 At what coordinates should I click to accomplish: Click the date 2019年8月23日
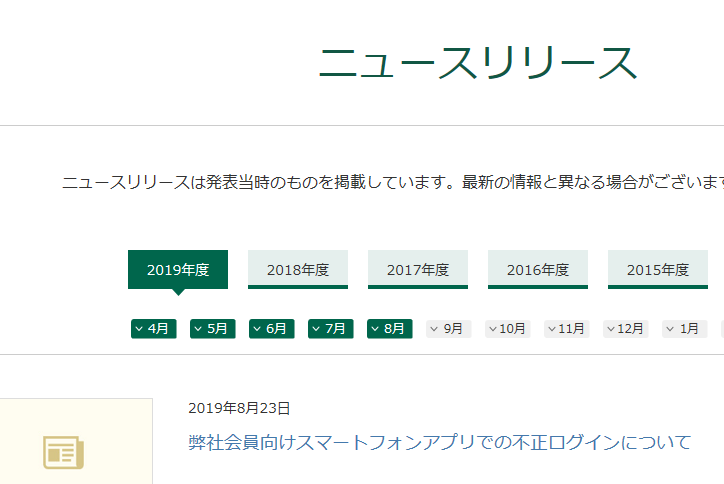(239, 408)
